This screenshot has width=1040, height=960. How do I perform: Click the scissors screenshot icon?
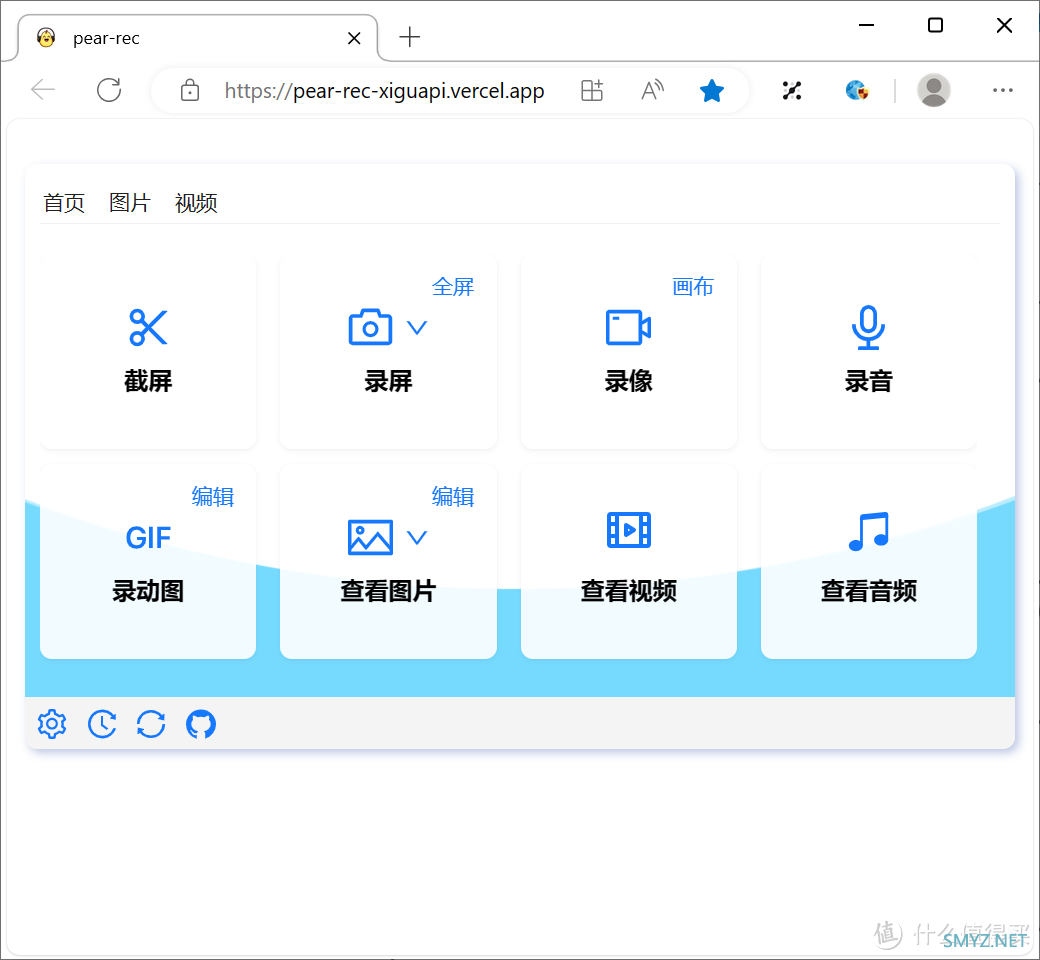coord(148,327)
